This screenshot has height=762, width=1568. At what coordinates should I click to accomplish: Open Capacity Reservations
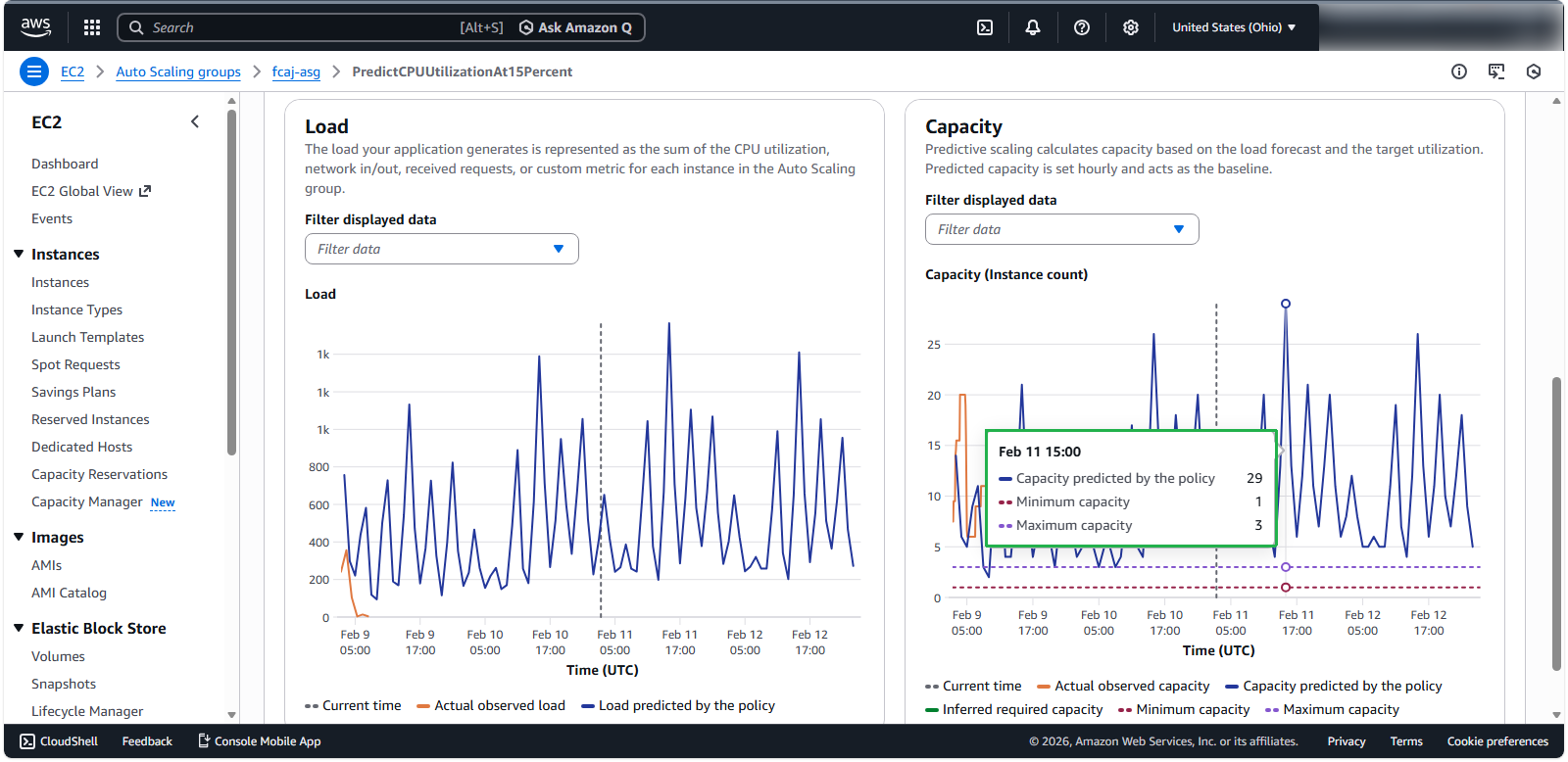(99, 474)
